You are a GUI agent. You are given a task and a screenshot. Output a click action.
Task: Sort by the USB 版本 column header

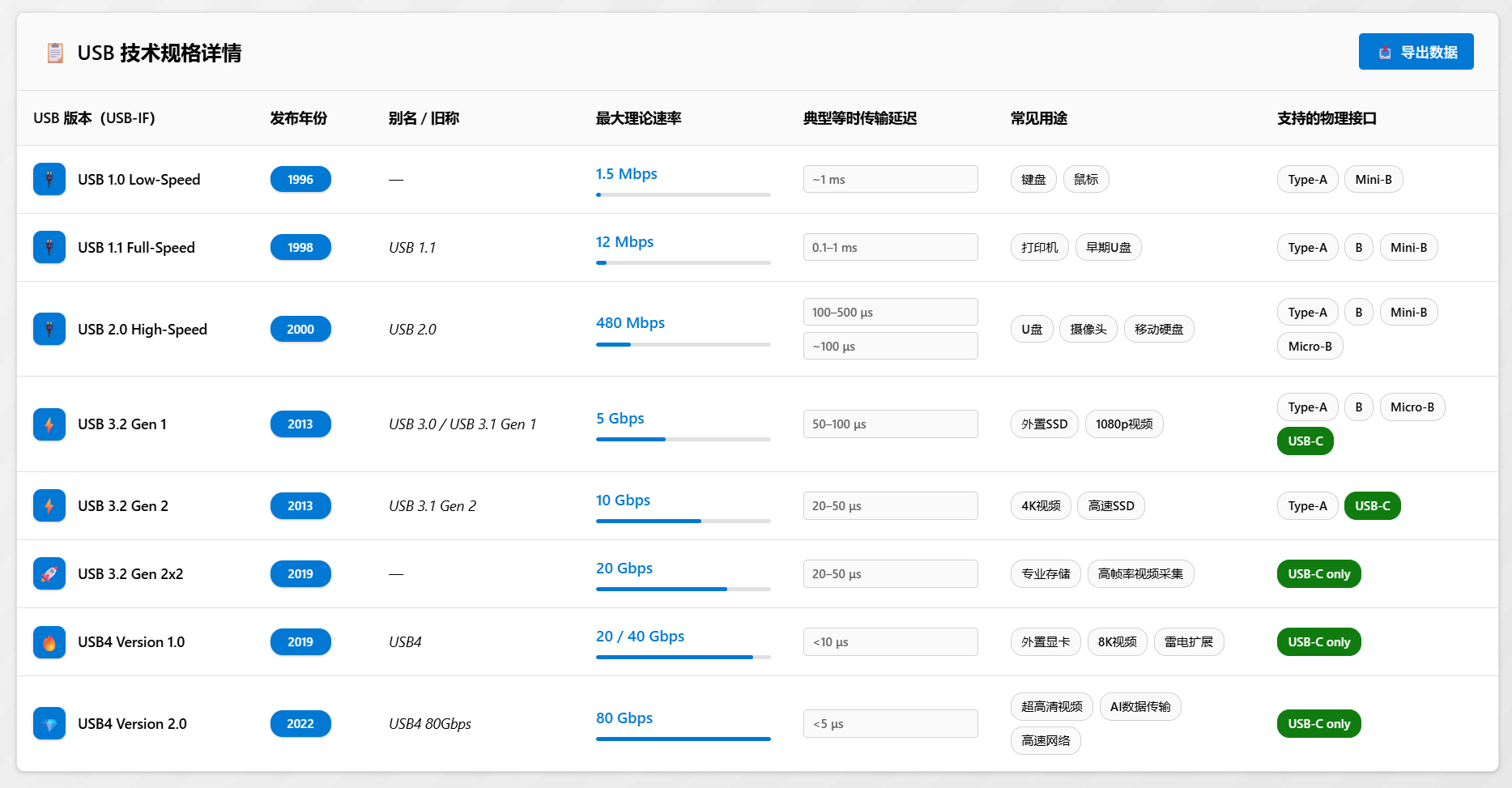coord(94,118)
